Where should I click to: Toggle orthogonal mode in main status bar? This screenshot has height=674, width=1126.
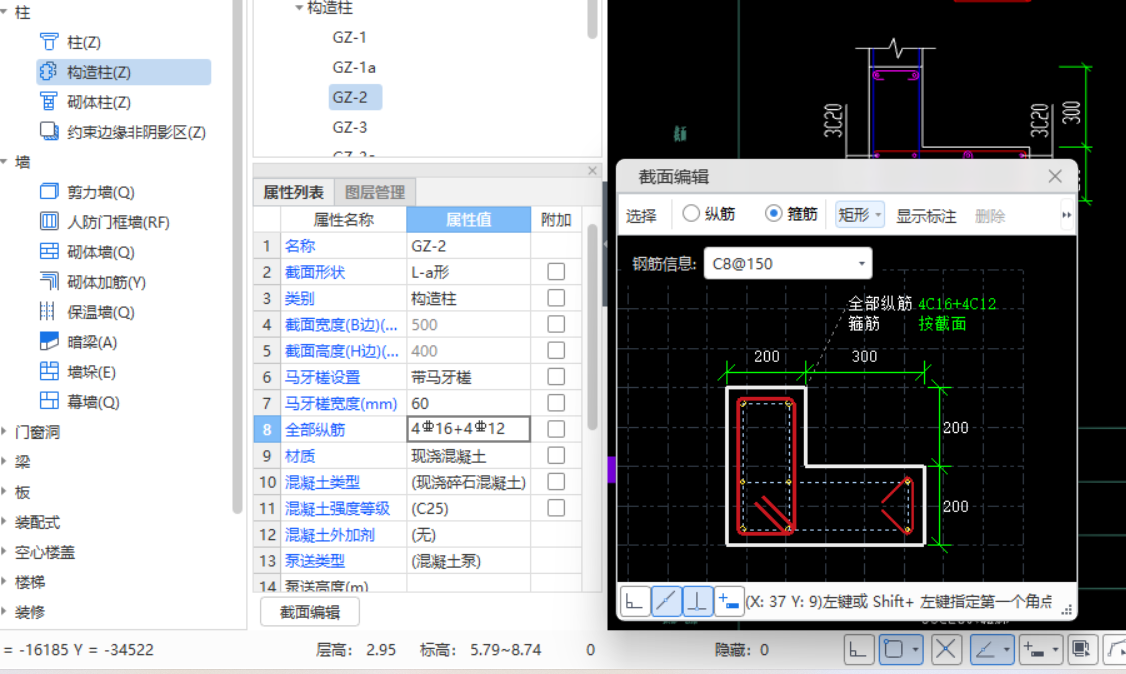click(858, 650)
